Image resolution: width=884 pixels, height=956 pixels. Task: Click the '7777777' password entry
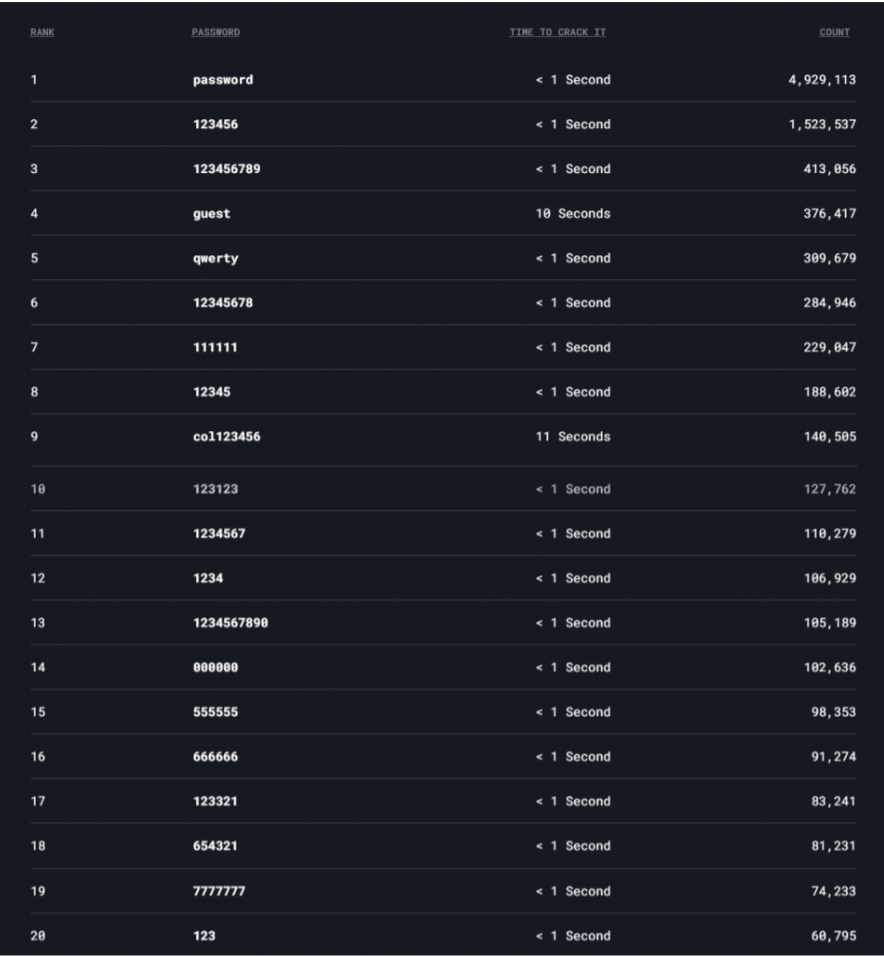(218, 891)
